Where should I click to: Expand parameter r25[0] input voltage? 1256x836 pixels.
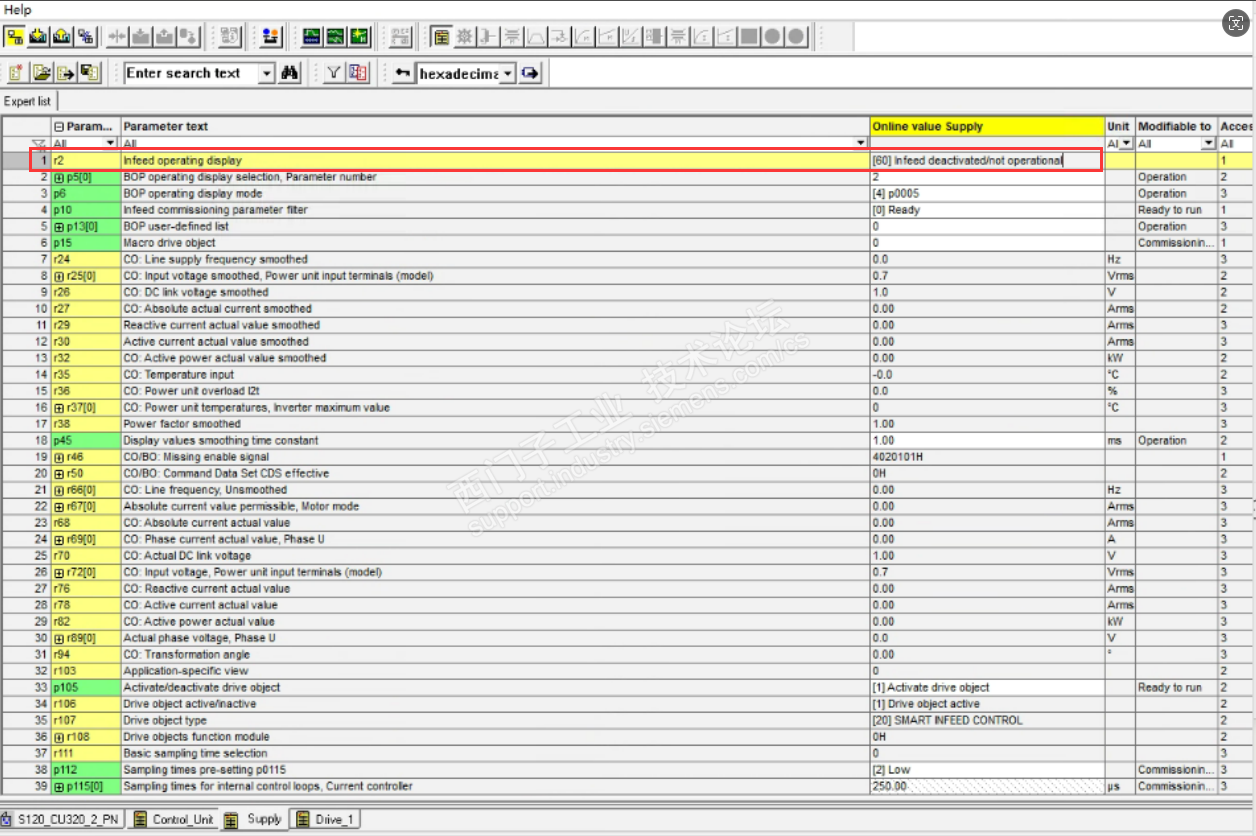coord(59,276)
